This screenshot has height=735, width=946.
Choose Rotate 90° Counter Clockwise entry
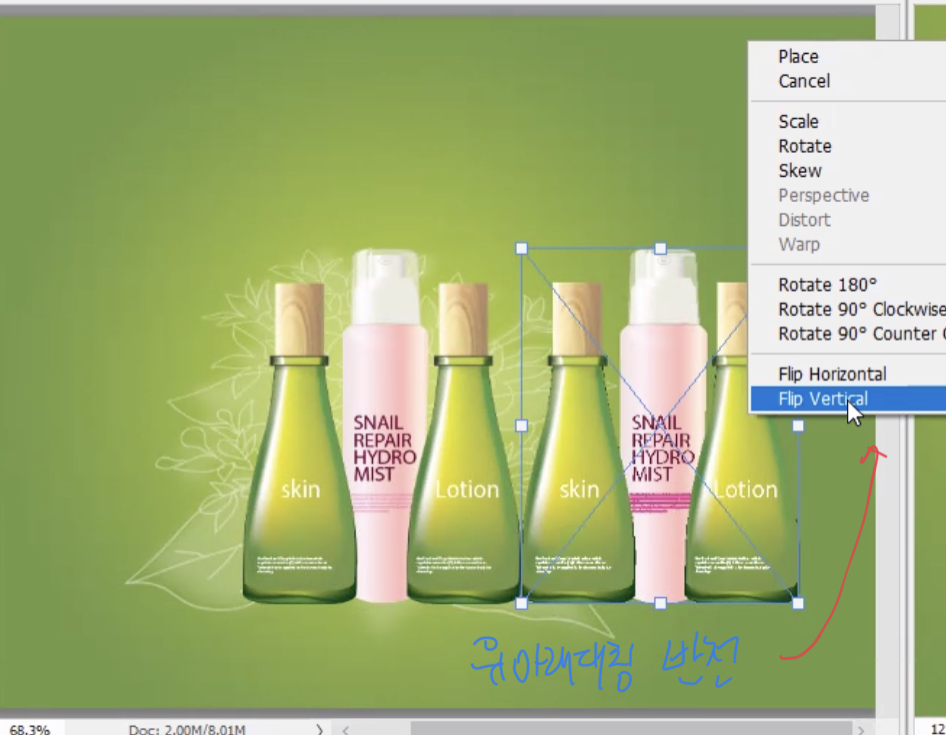[847, 334]
